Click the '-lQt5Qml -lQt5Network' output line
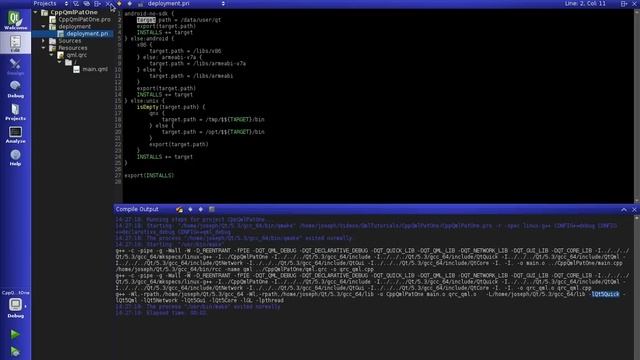 200,300
